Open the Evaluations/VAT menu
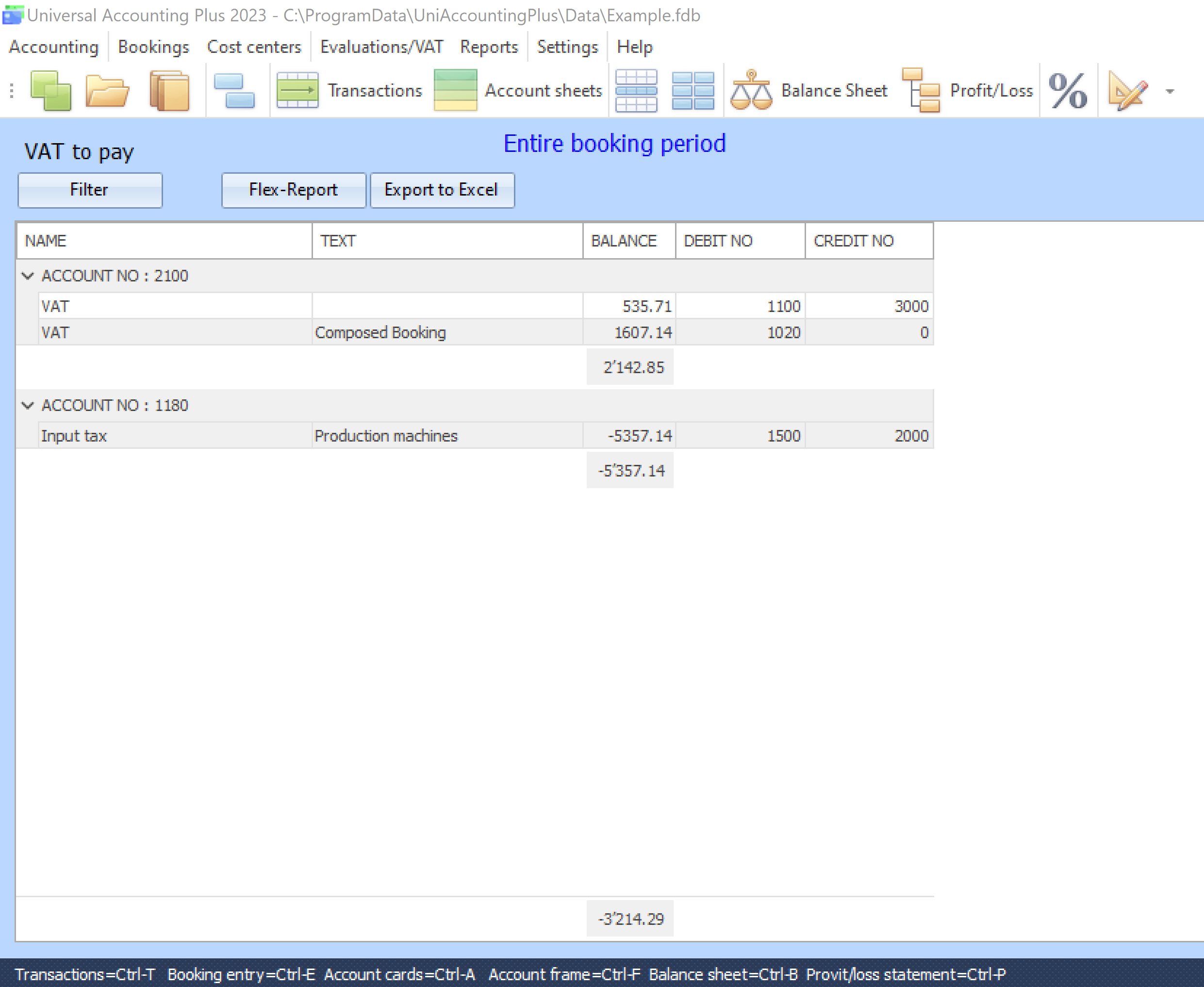Viewport: 1204px width, 987px height. tap(381, 47)
